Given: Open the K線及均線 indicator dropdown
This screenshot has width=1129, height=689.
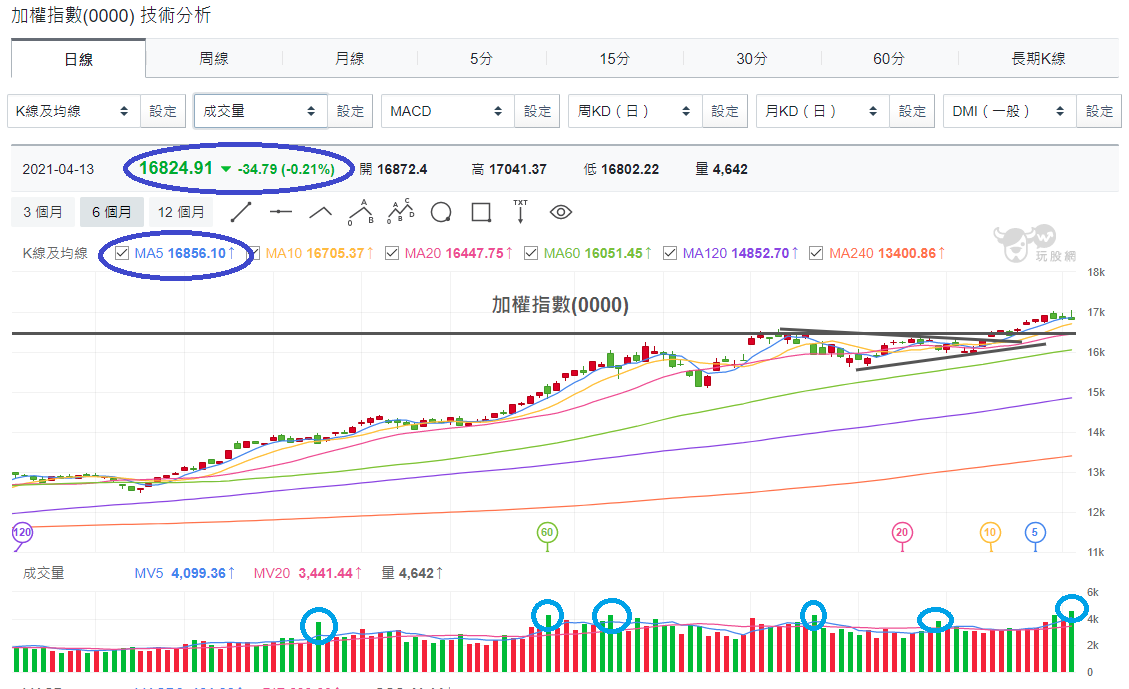Looking at the screenshot, I should 73,111.
